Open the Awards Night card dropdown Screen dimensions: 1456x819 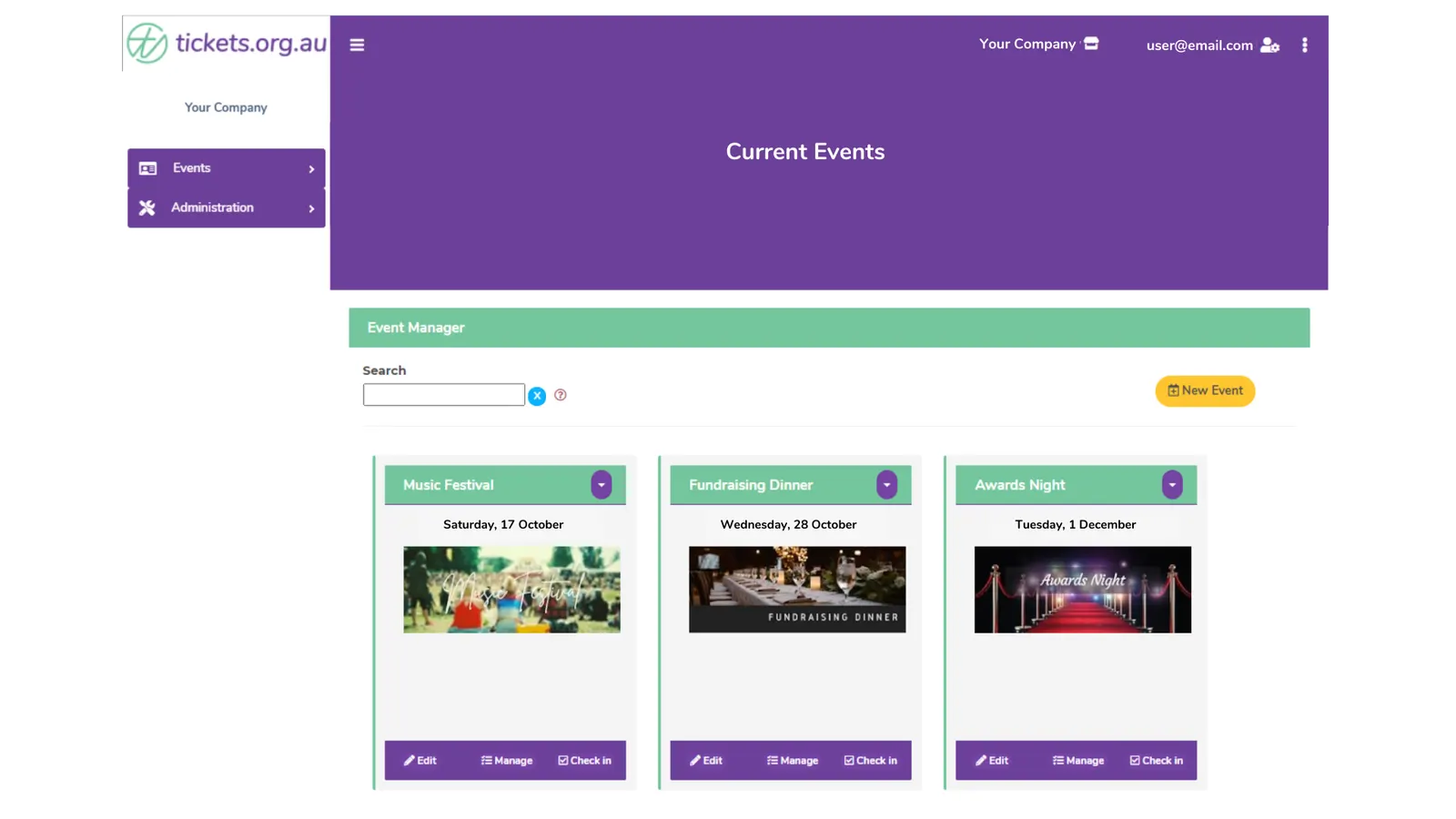point(1172,485)
